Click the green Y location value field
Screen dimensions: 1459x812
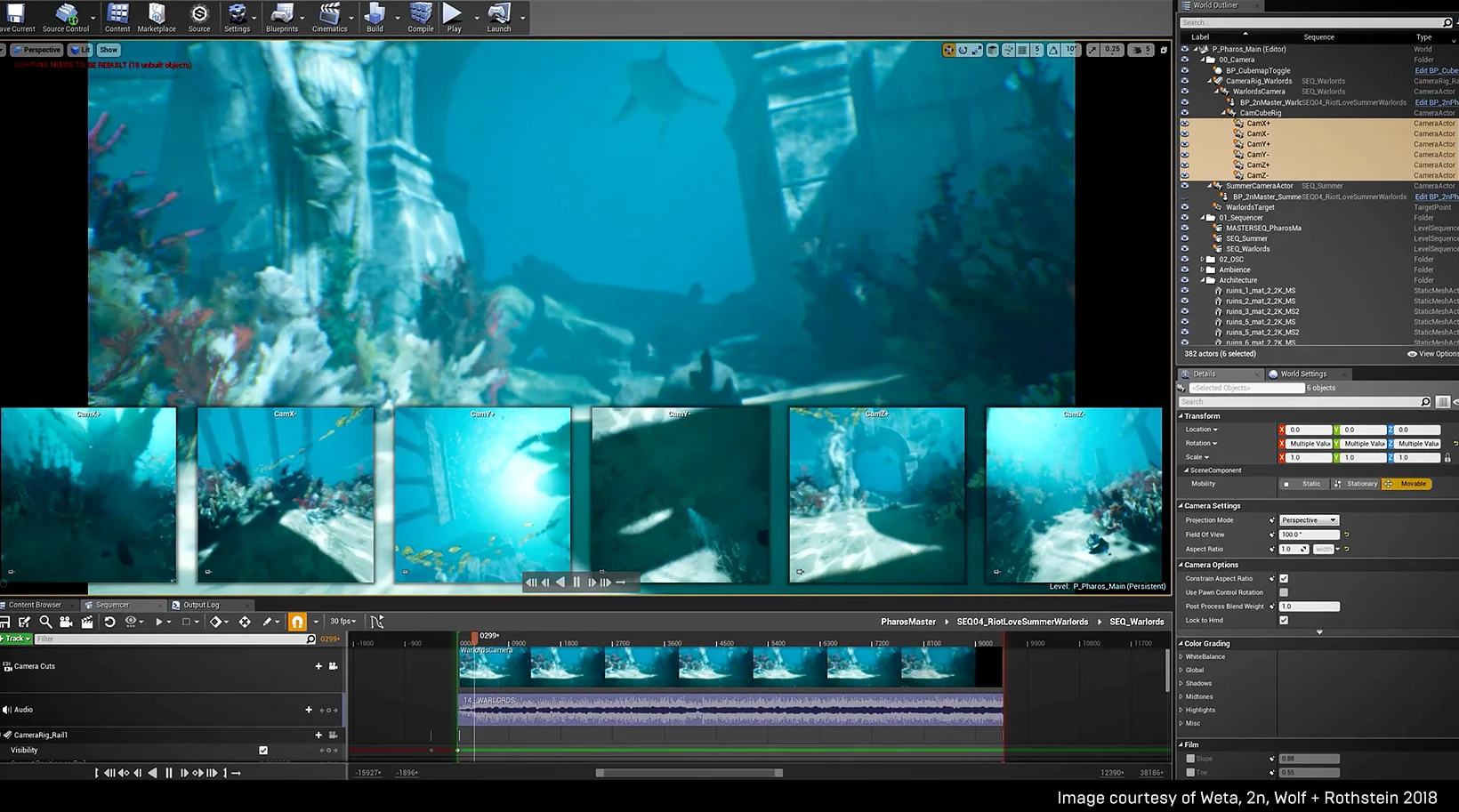(1360, 430)
